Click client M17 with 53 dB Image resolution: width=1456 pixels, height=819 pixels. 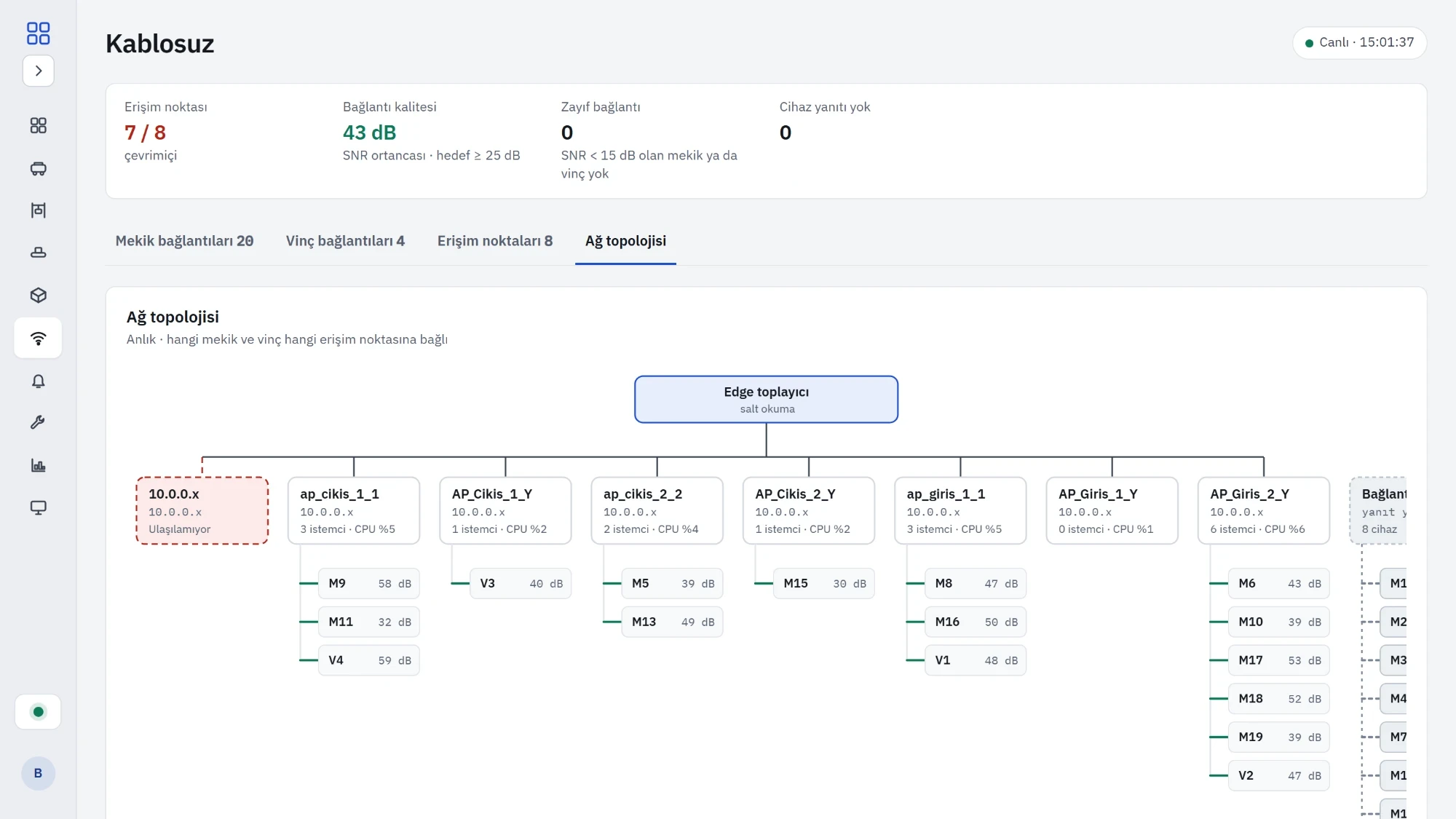click(1279, 660)
